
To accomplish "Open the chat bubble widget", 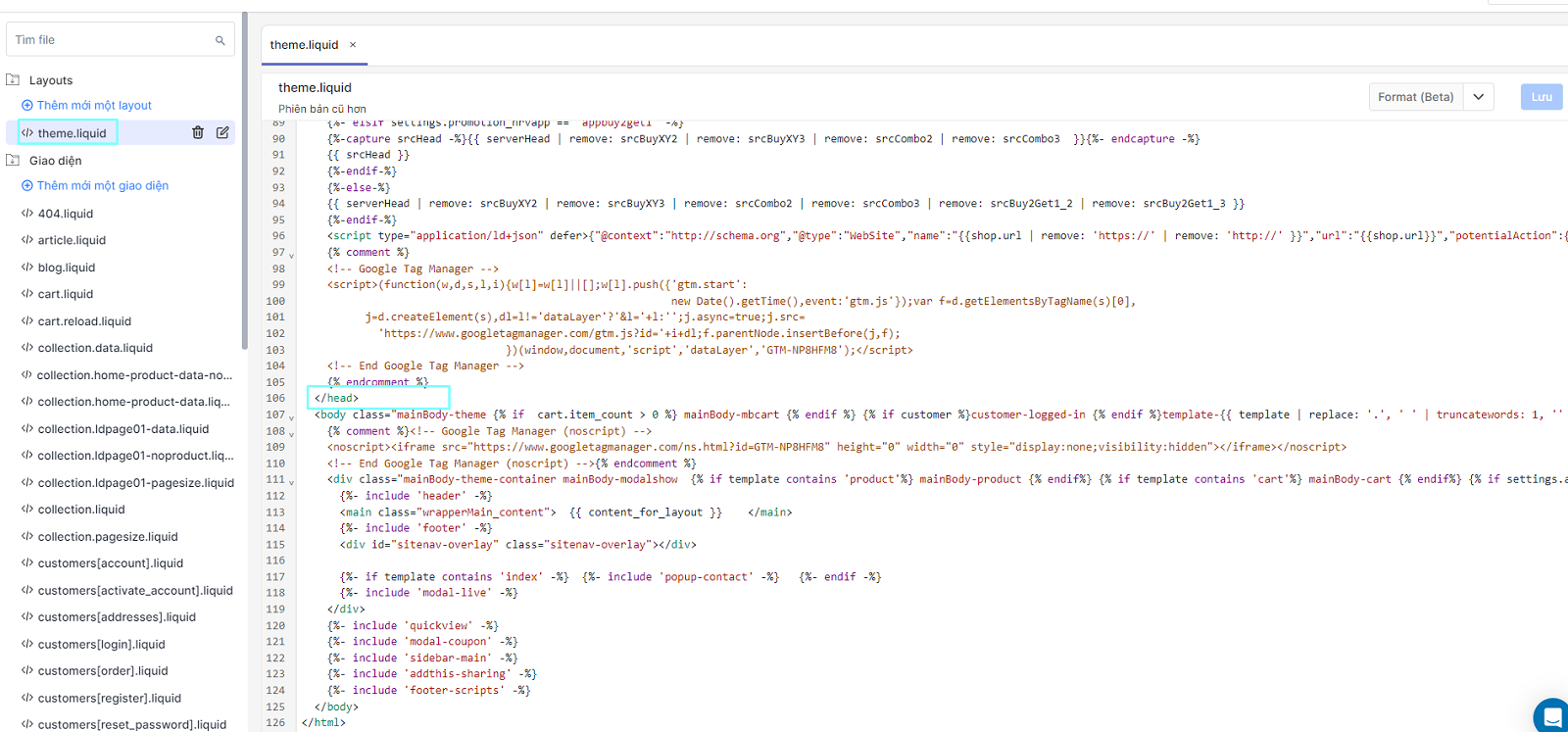I will click(x=1552, y=716).
